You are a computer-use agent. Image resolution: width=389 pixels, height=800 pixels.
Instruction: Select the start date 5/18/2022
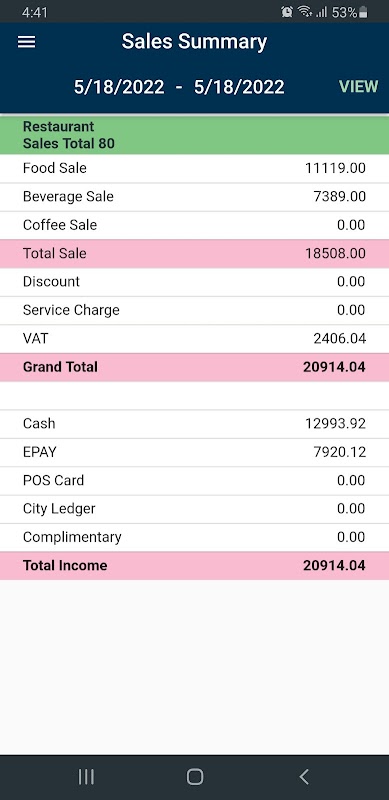[x=119, y=87]
